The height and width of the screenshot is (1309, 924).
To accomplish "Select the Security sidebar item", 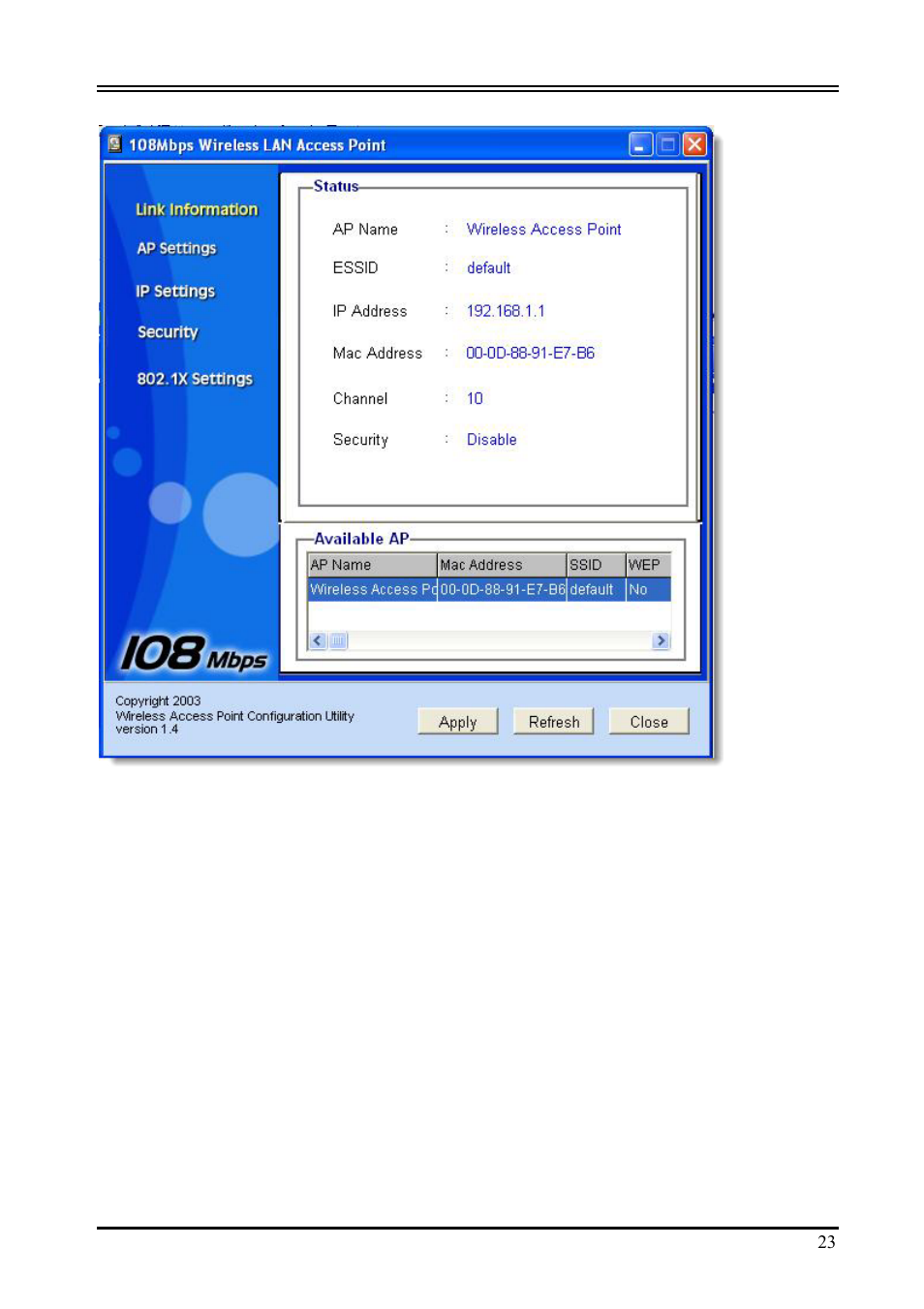I will [168, 331].
